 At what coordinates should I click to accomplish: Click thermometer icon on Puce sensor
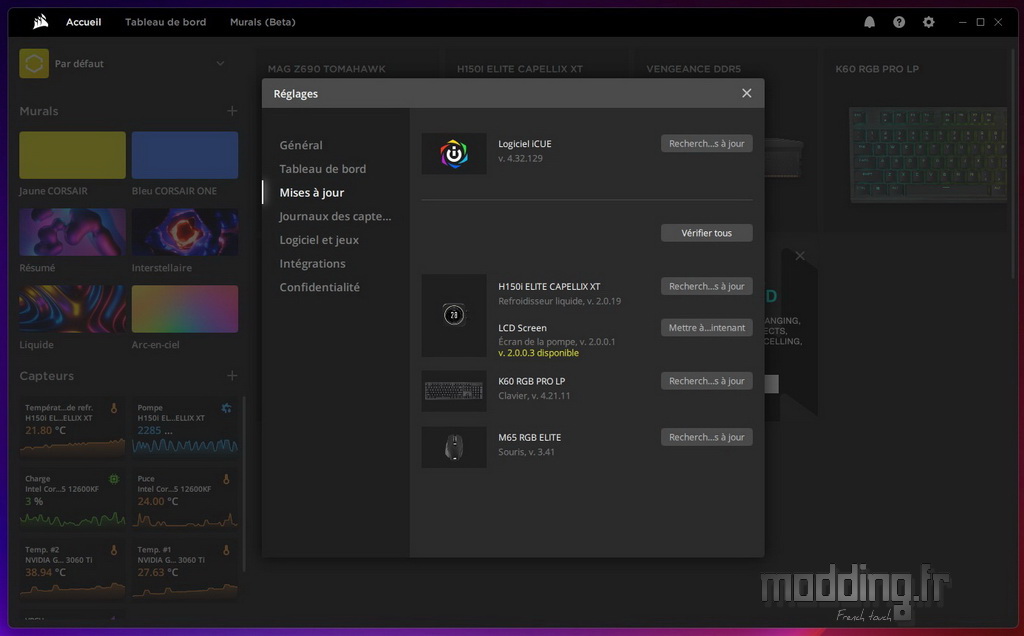pos(226,479)
